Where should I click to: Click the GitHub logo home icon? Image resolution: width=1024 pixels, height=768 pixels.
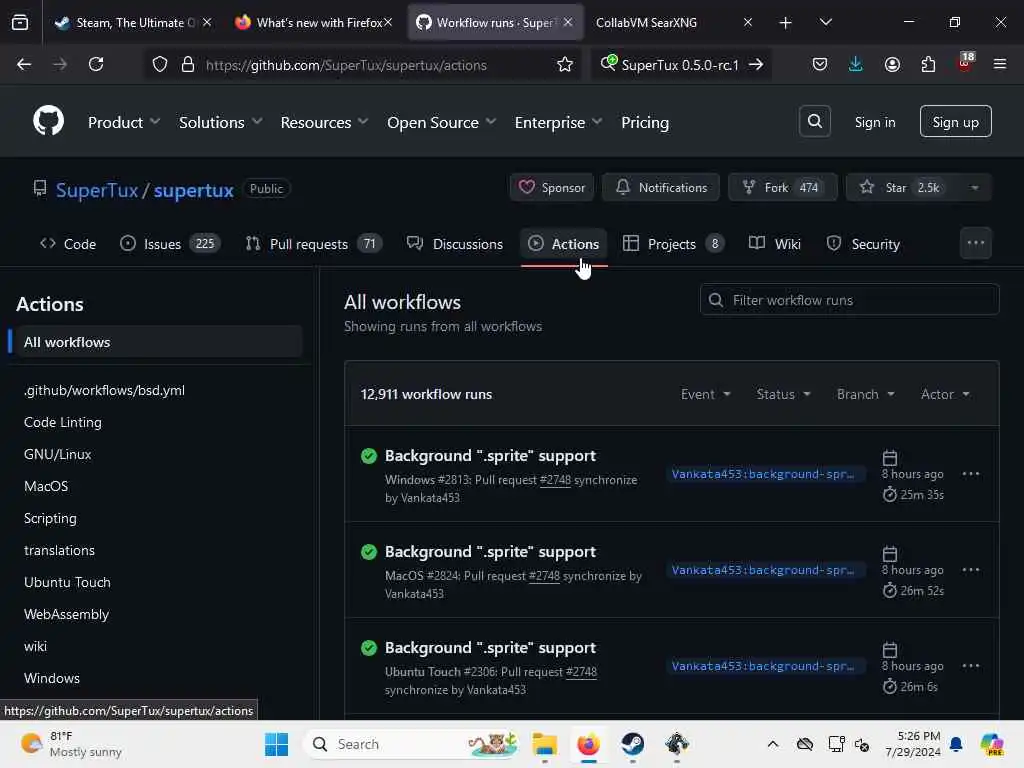pos(48,121)
